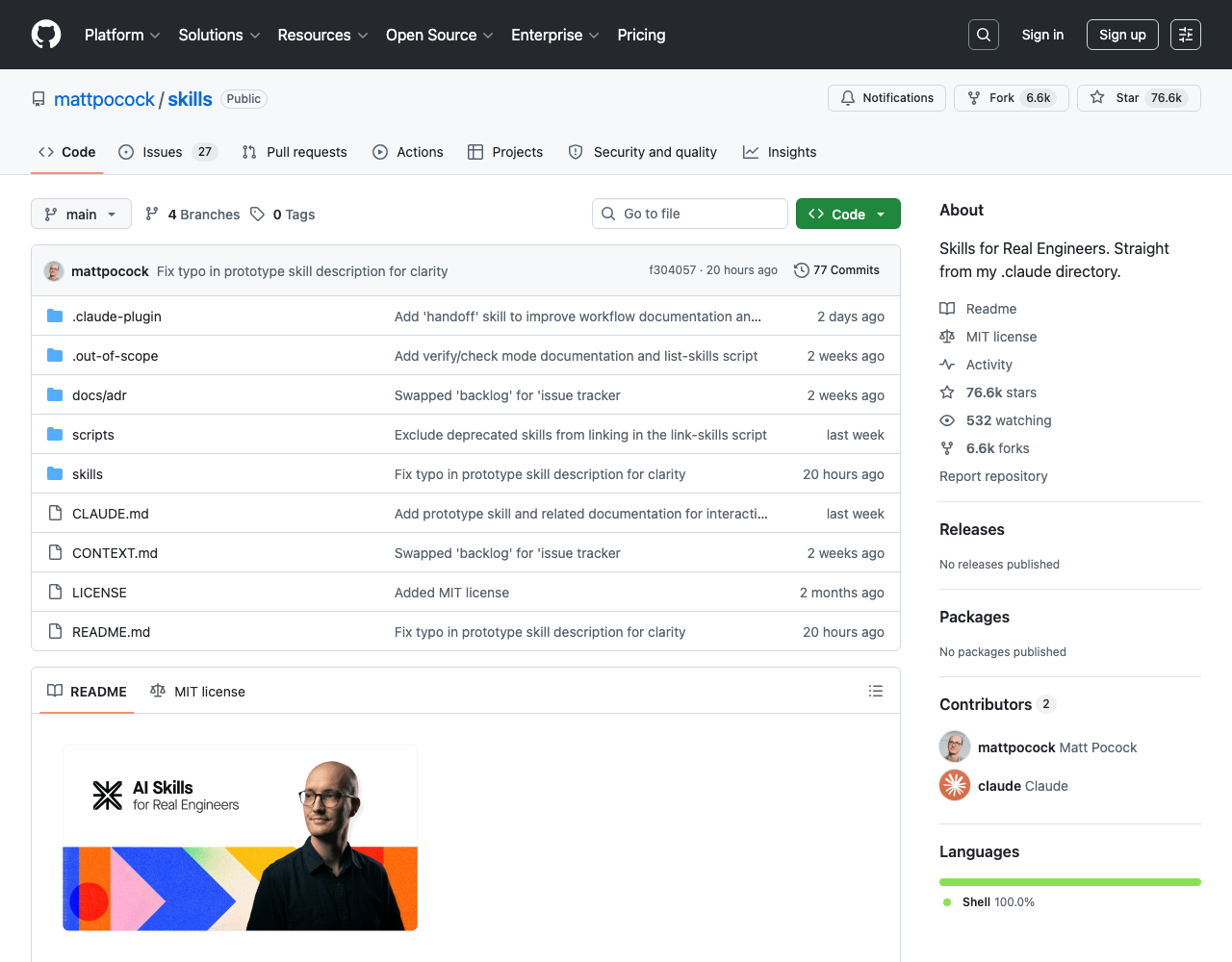1232x962 pixels.
Task: Click the green Shell language bar
Action: [x=1070, y=882]
